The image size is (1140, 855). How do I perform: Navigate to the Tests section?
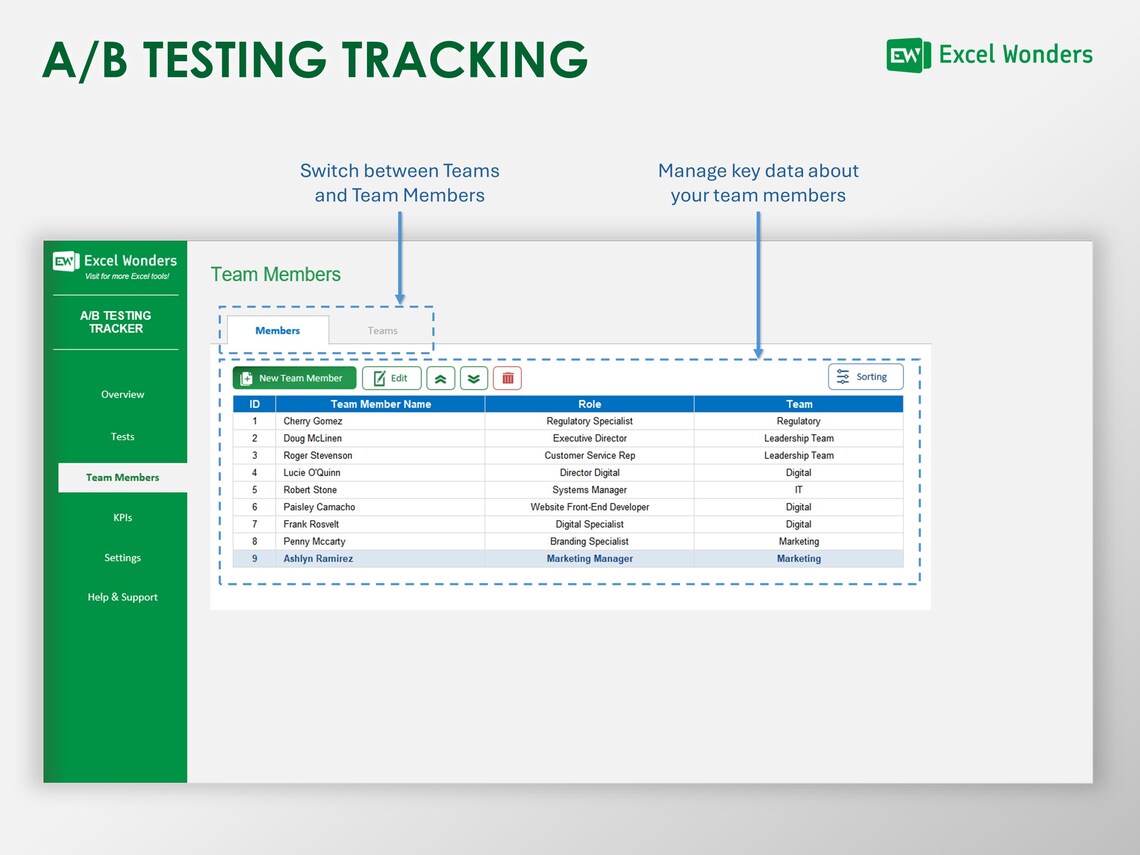122,436
